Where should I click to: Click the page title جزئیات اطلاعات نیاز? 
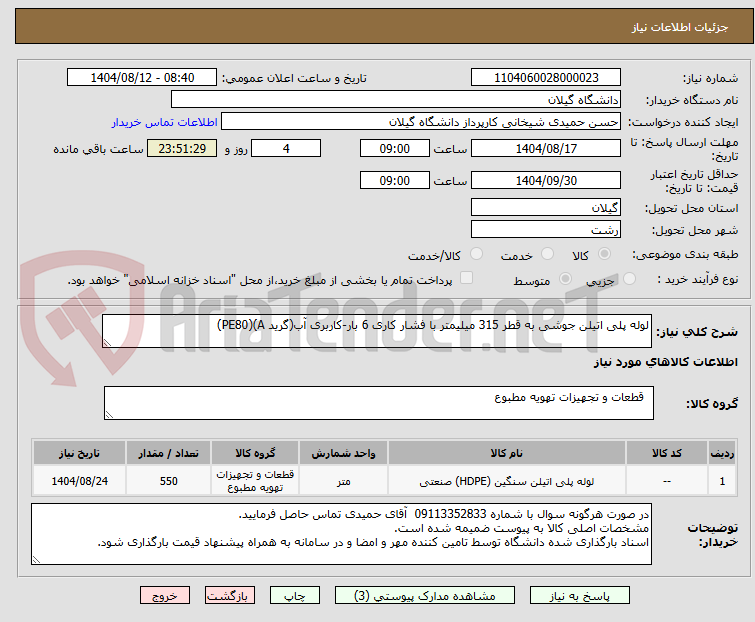pos(680,27)
